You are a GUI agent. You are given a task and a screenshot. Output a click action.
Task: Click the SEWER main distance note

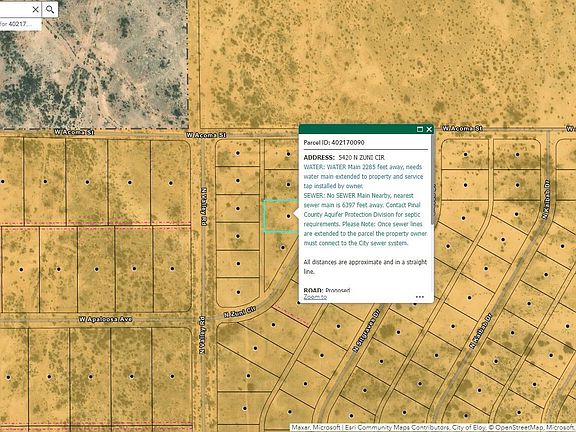tap(365, 219)
